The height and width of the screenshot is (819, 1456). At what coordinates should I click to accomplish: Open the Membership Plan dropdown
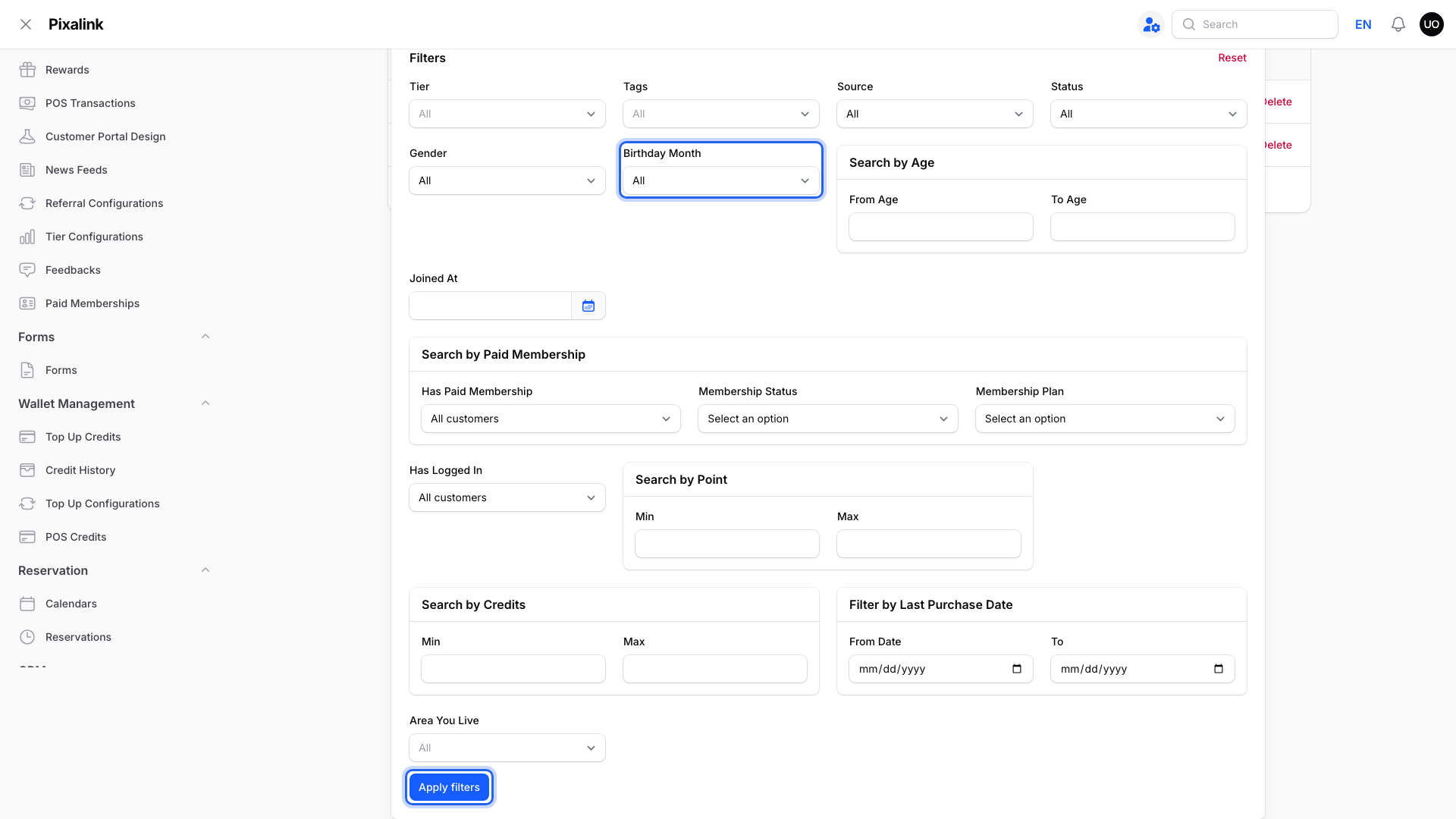coord(1105,419)
